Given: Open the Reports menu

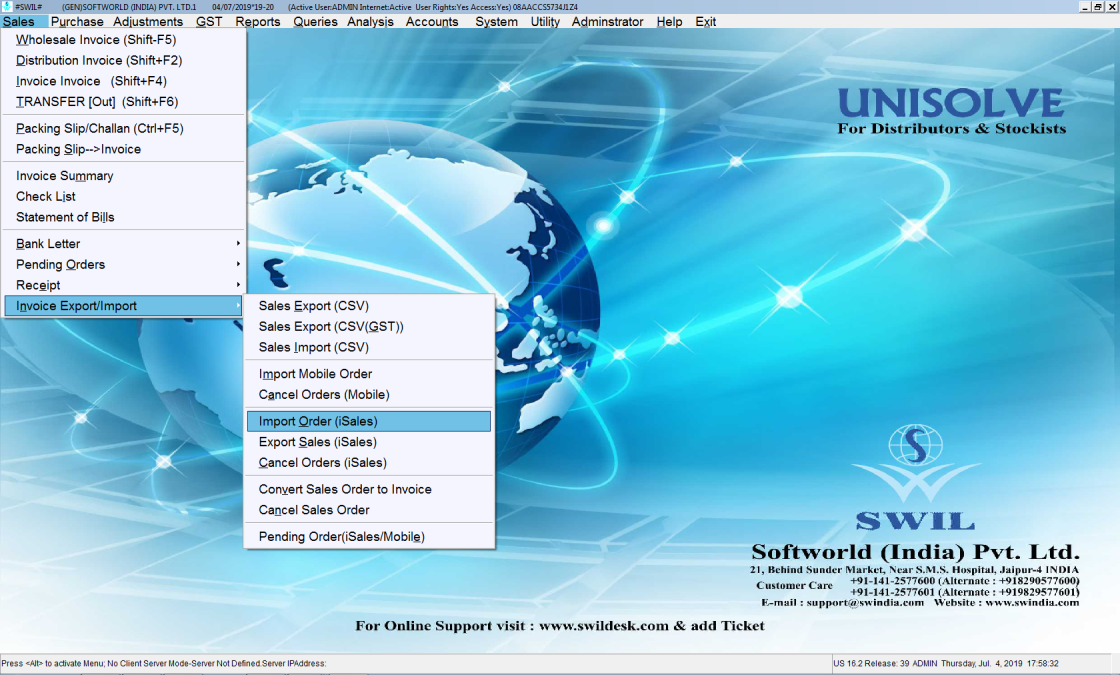Looking at the screenshot, I should 258,21.
